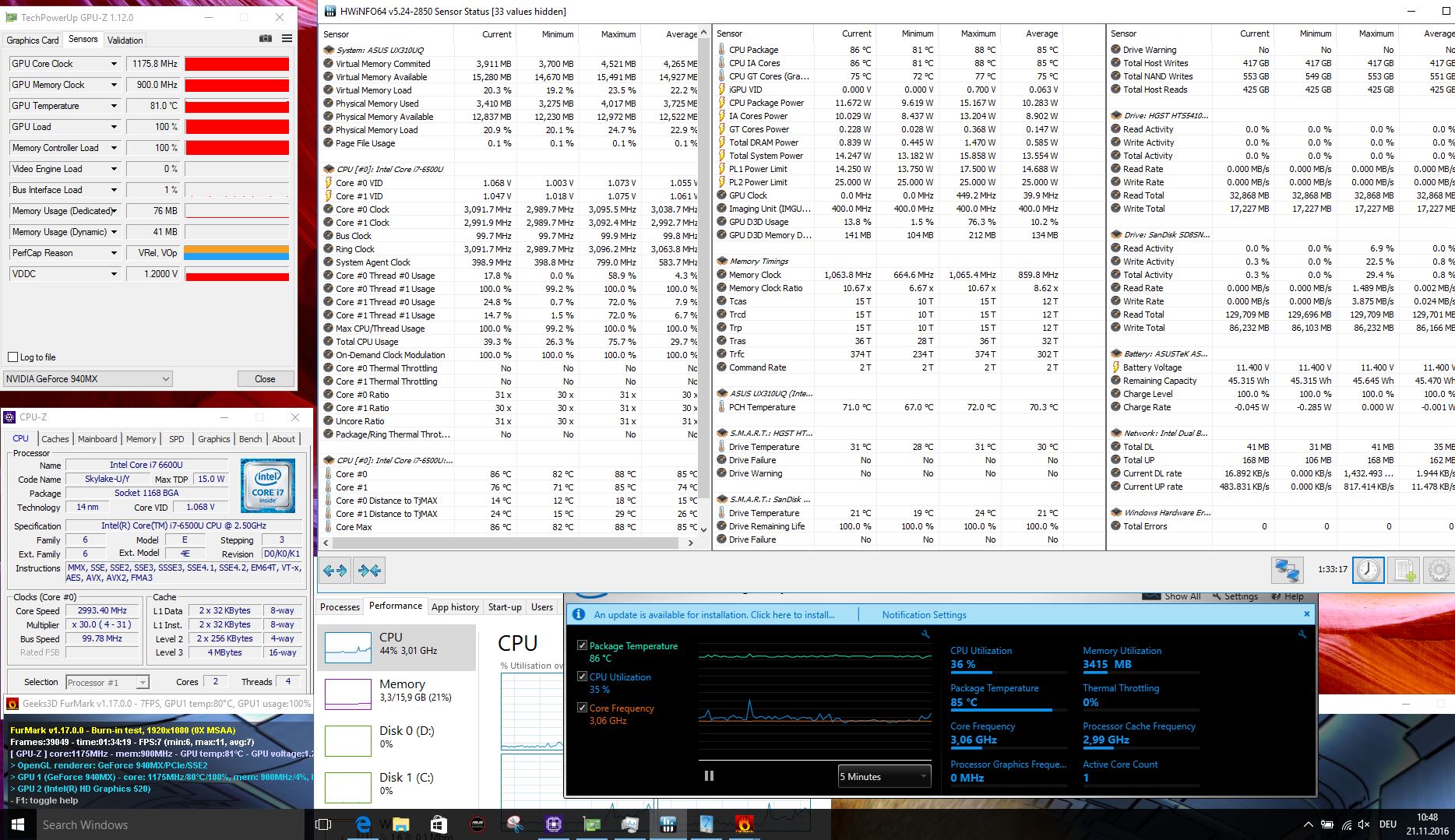This screenshot has height=840, width=1455.
Task: Click Search Windows box
Action: click(169, 824)
